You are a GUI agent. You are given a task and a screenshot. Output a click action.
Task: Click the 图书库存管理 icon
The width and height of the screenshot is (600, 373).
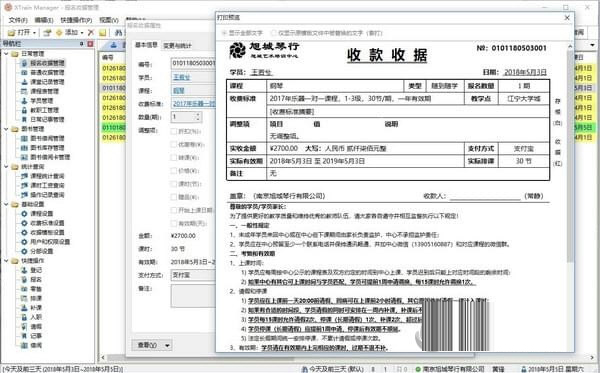coord(24,148)
